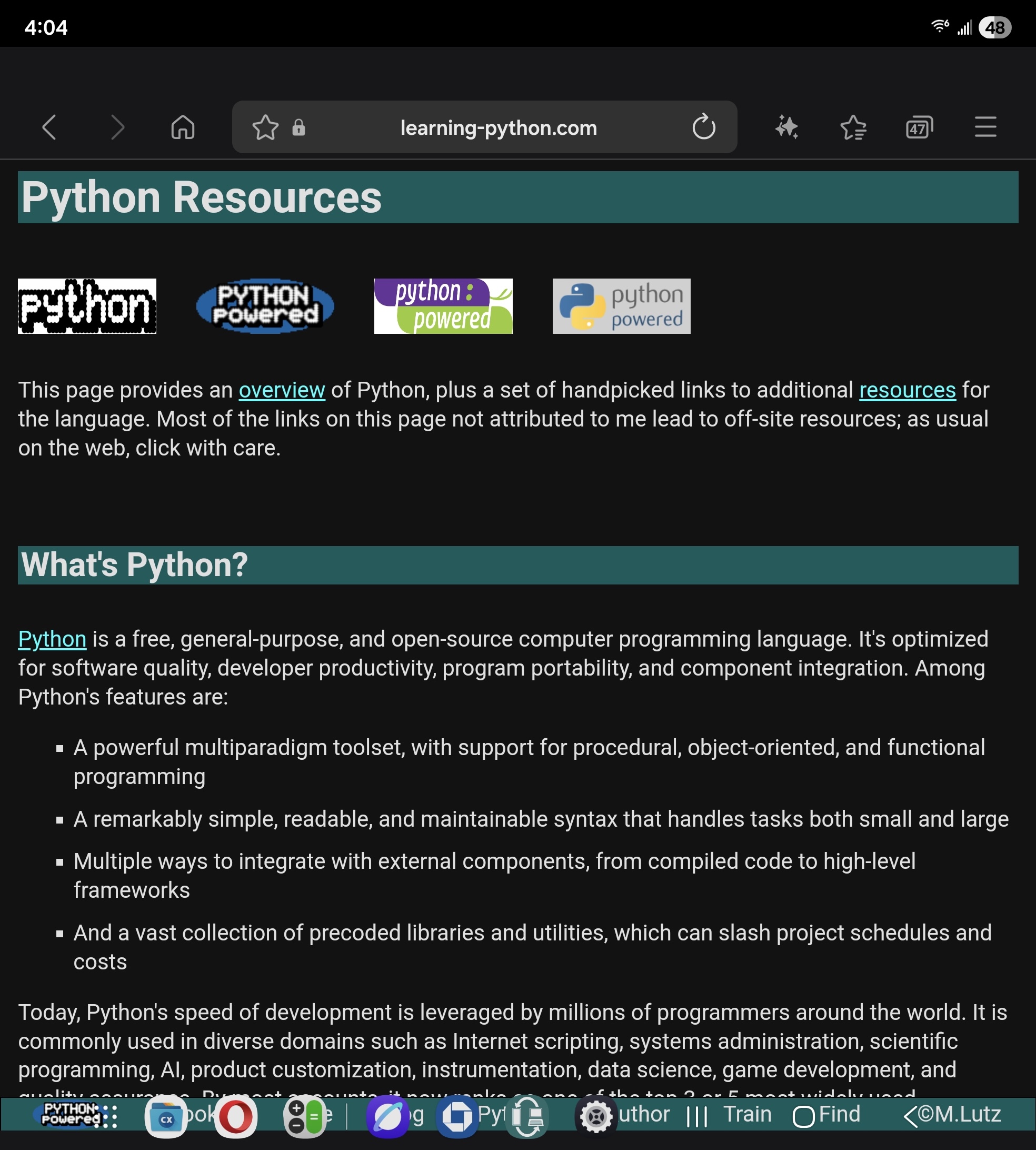This screenshot has height=1150, width=1036.
Task: Open the AI sparkle assistant icon
Action: (x=786, y=127)
